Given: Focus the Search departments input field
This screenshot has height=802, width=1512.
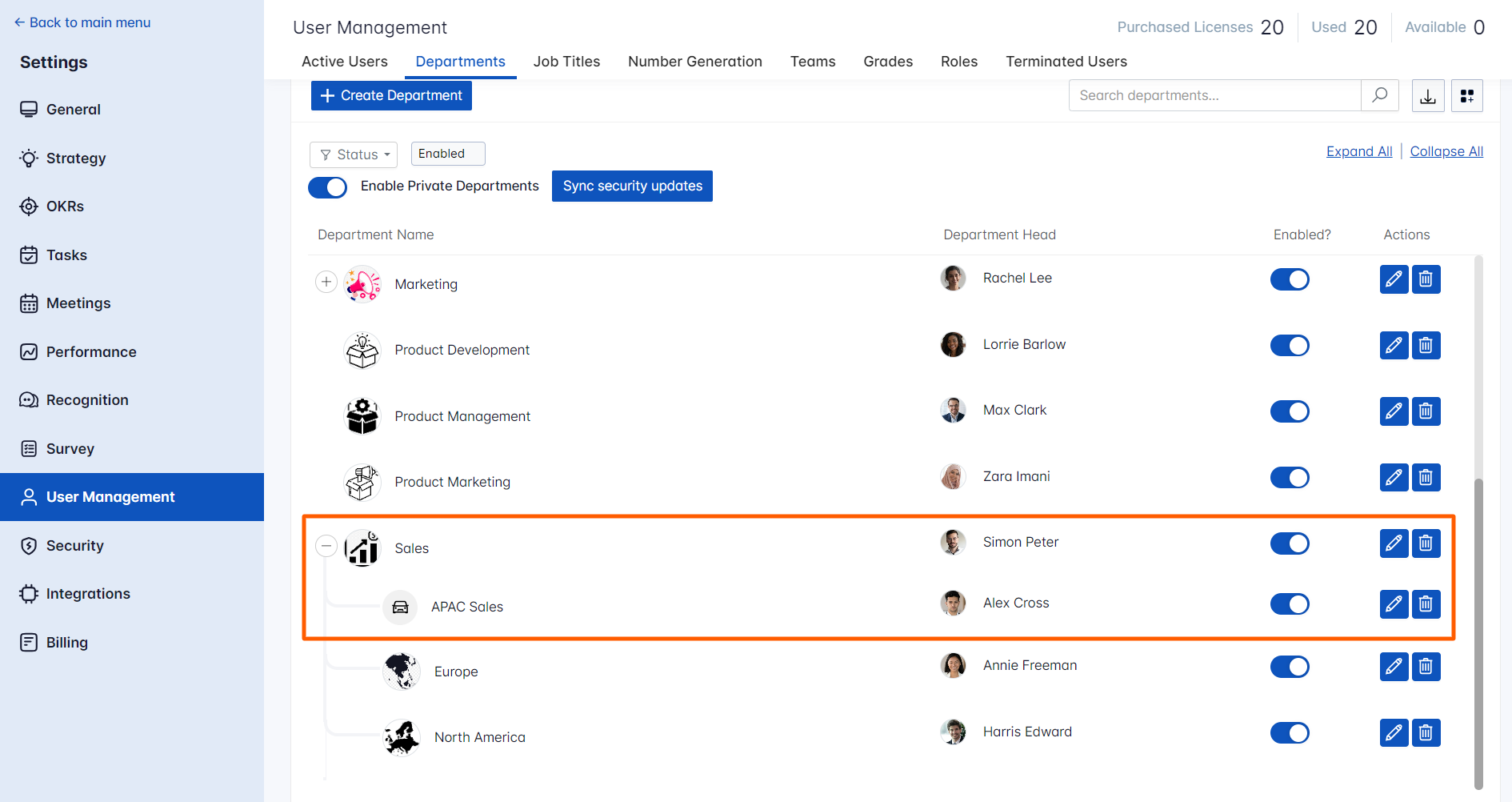Looking at the screenshot, I should pyautogui.click(x=1214, y=96).
